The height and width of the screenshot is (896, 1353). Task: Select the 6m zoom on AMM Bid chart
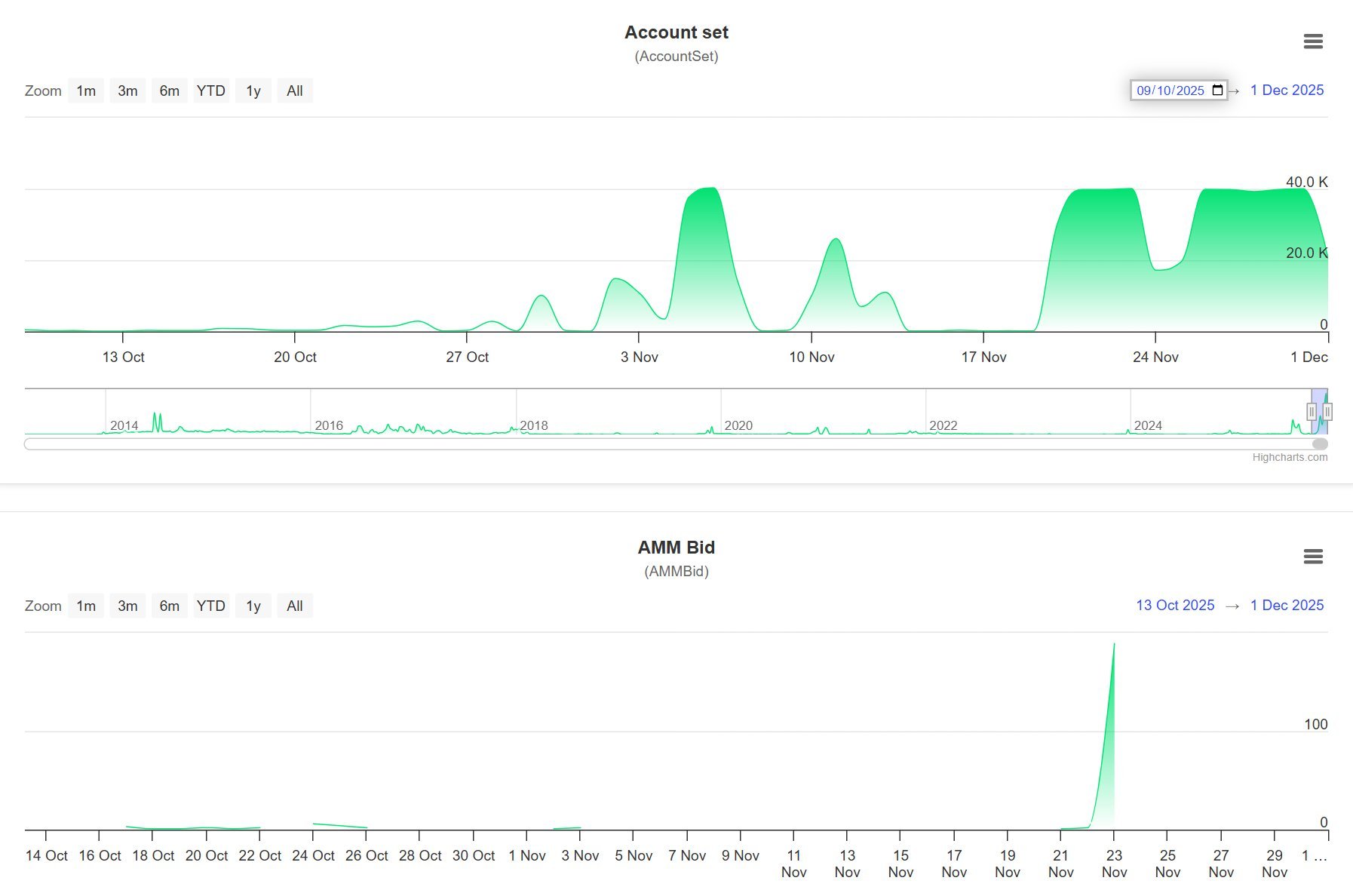click(169, 606)
